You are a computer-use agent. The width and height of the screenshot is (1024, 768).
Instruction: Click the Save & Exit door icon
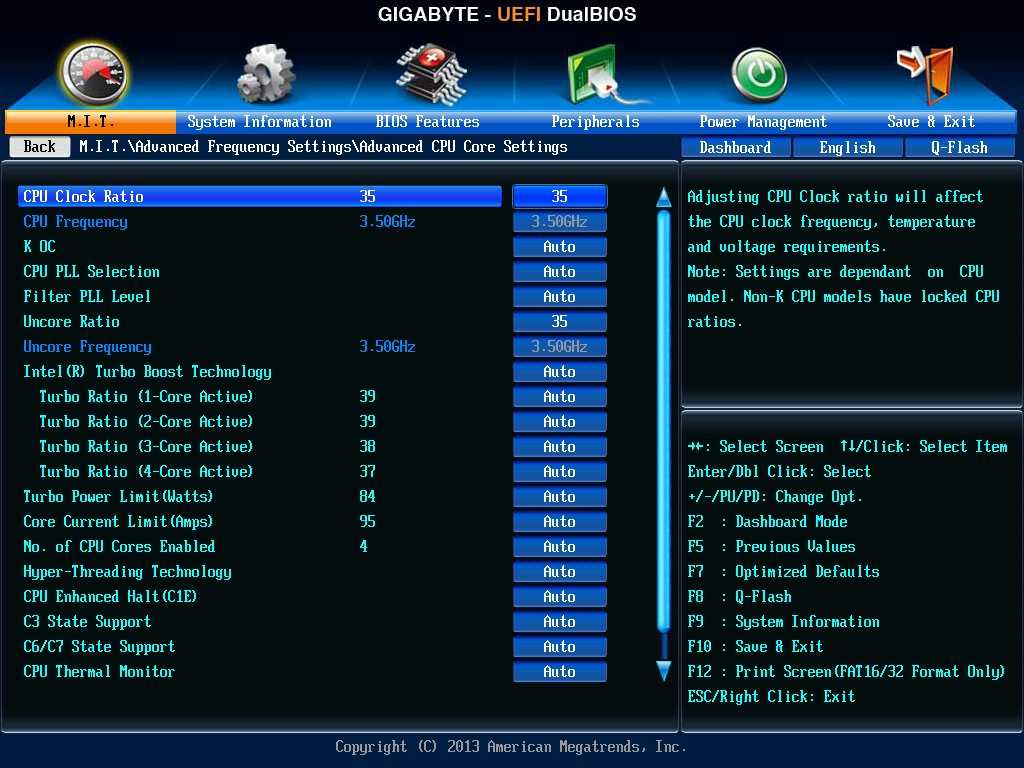click(x=925, y=73)
